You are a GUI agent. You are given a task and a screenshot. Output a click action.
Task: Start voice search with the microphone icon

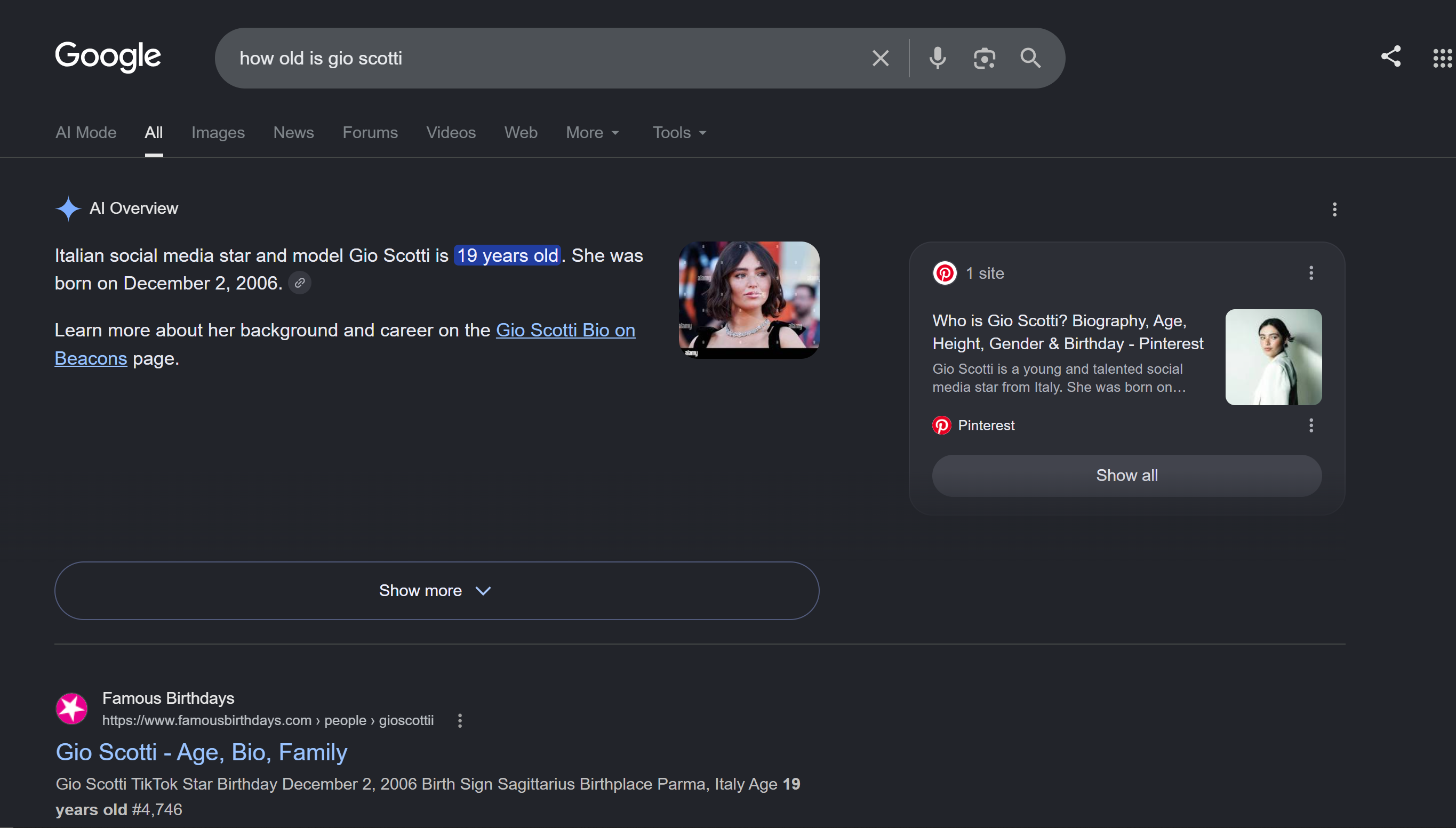[x=937, y=58]
